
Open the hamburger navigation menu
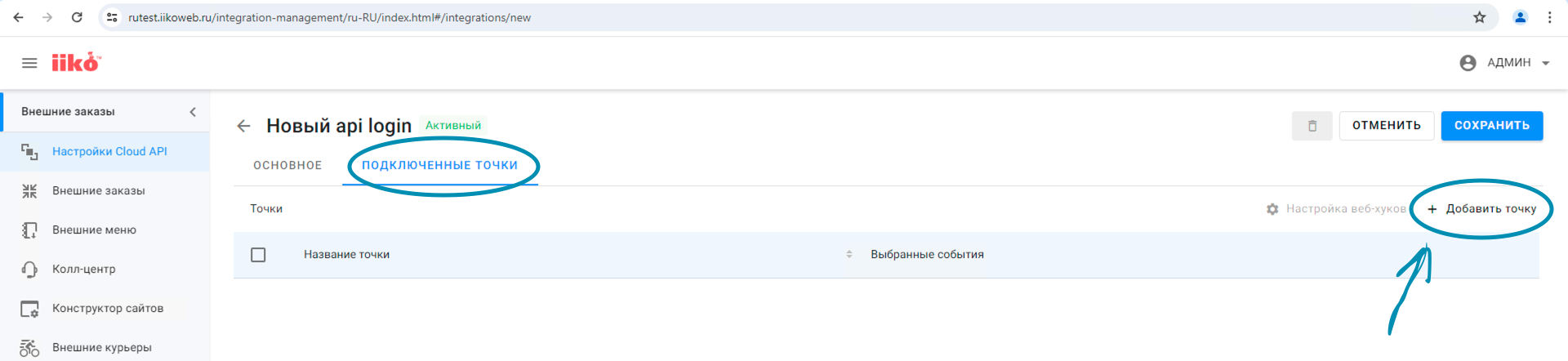click(29, 63)
